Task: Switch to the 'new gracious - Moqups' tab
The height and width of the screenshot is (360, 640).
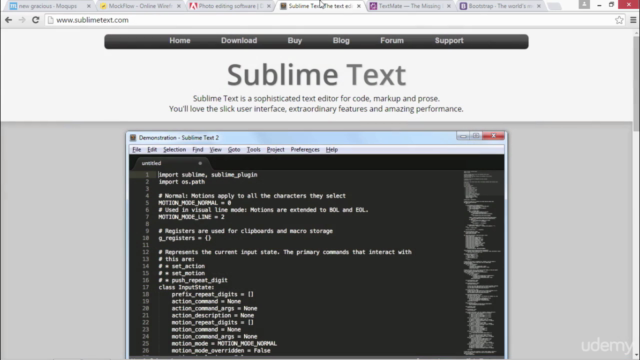Action: [x=48, y=6]
